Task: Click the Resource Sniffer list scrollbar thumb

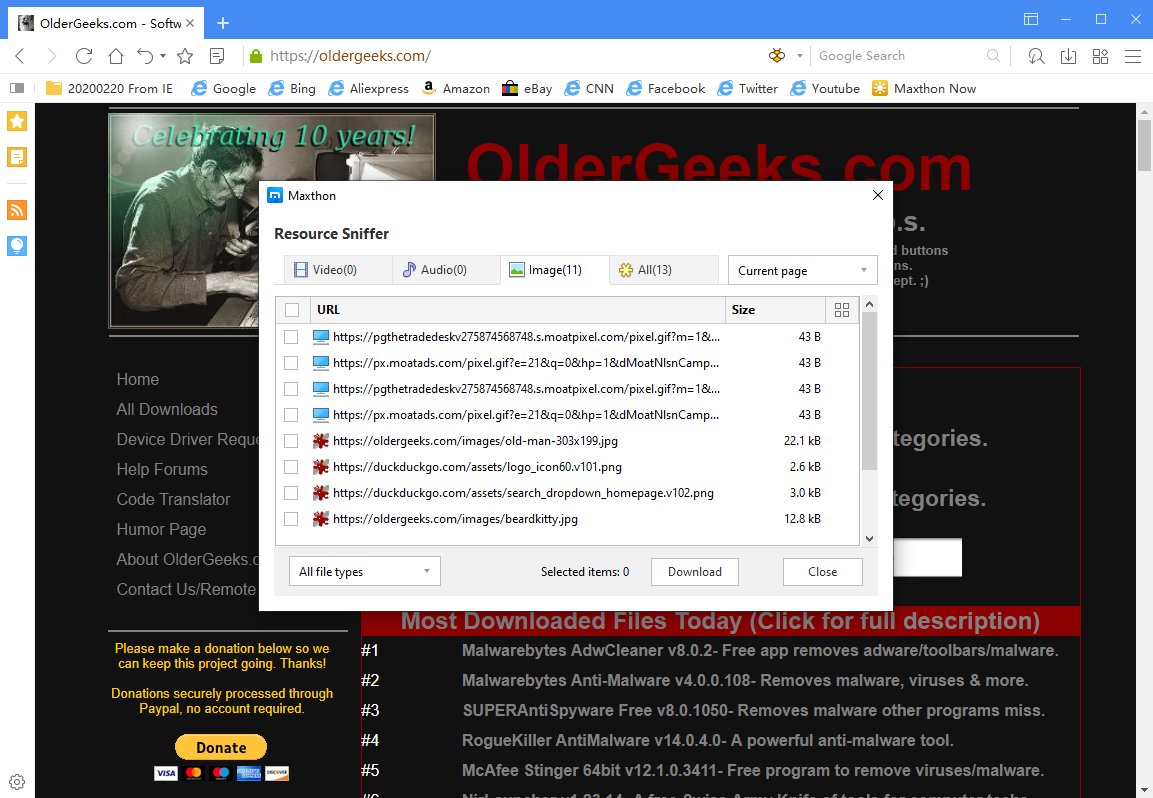Action: [869, 391]
